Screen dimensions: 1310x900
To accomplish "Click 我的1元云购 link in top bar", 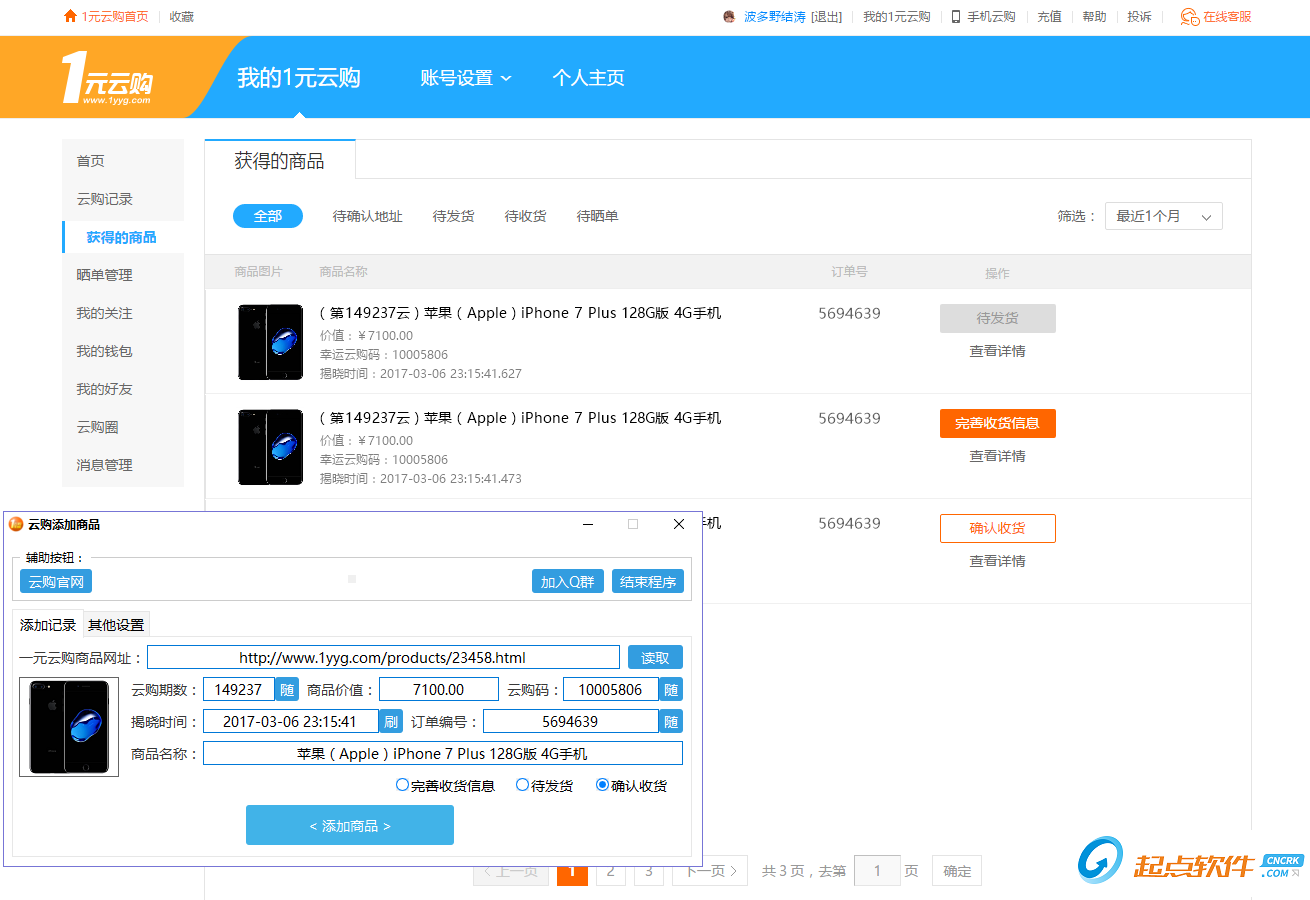I will click(x=897, y=17).
